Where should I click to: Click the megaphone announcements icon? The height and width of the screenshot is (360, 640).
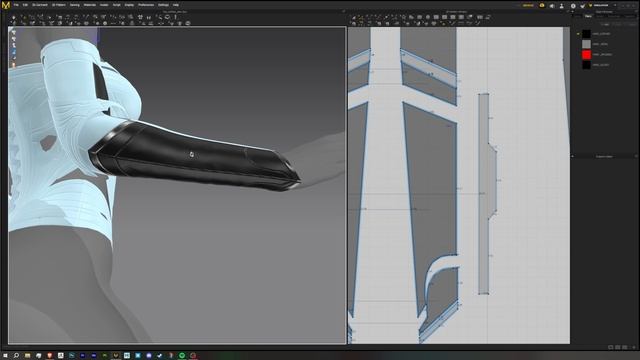click(x=552, y=6)
